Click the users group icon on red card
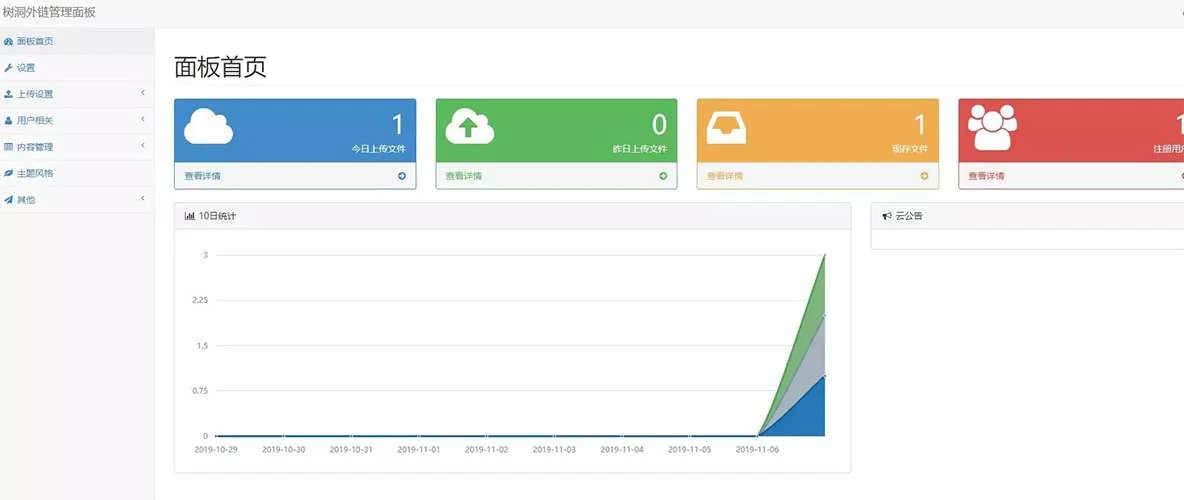Image resolution: width=1184 pixels, height=500 pixels. 992,127
